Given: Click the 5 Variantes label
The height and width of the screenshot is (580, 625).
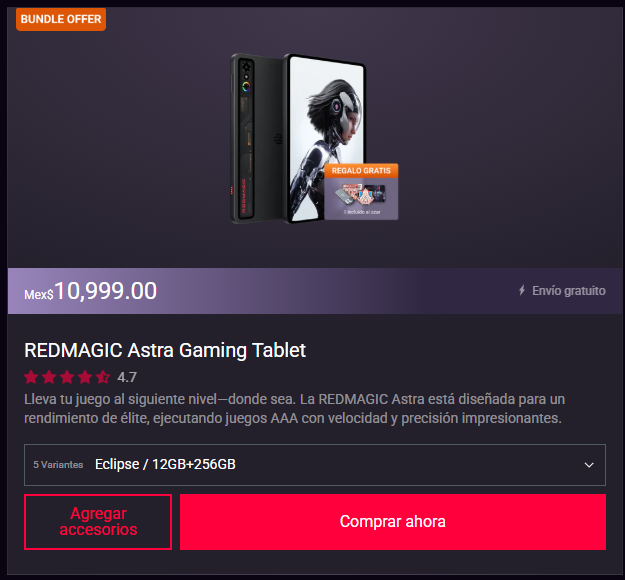Looking at the screenshot, I should click(x=58, y=465).
